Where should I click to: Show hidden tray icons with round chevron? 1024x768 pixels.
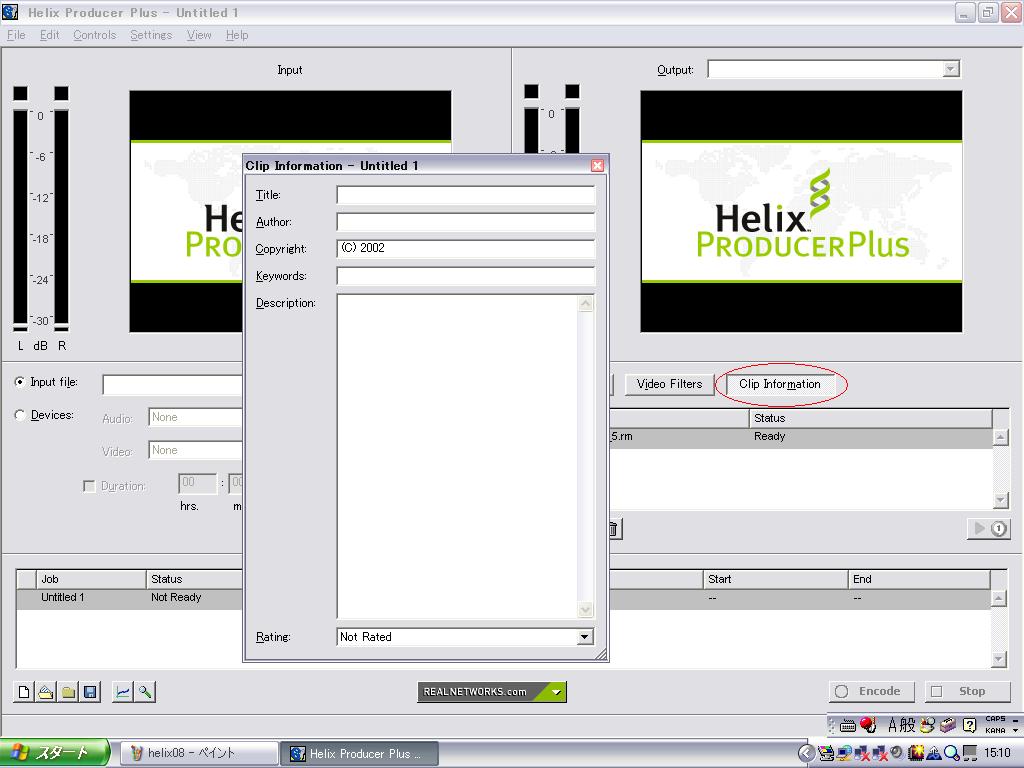807,753
